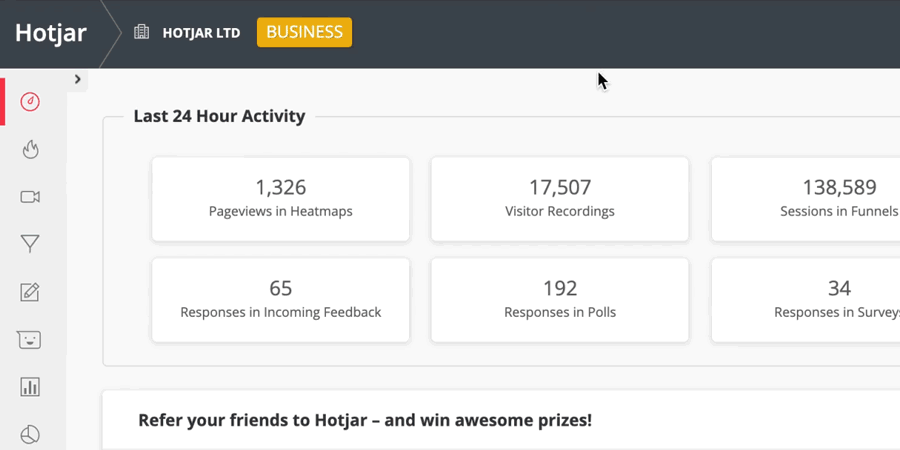Open Incoming Feedback via the smiley face icon
Viewport: 900px width, 450px height.
29,340
